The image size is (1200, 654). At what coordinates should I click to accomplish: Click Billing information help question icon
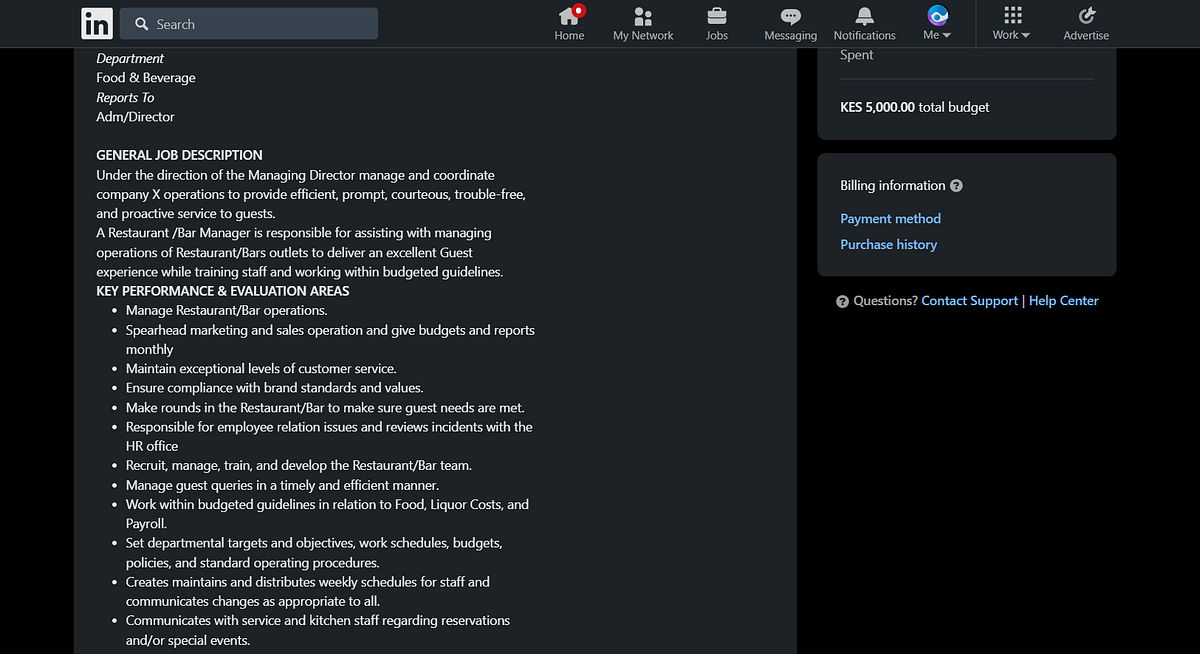coord(957,186)
